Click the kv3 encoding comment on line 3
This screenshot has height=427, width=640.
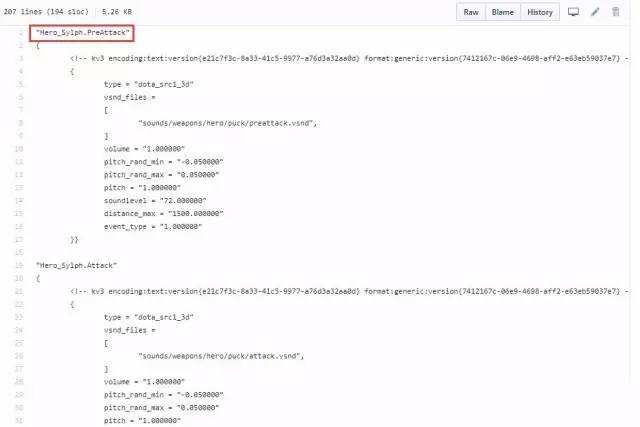pyautogui.click(x=349, y=58)
